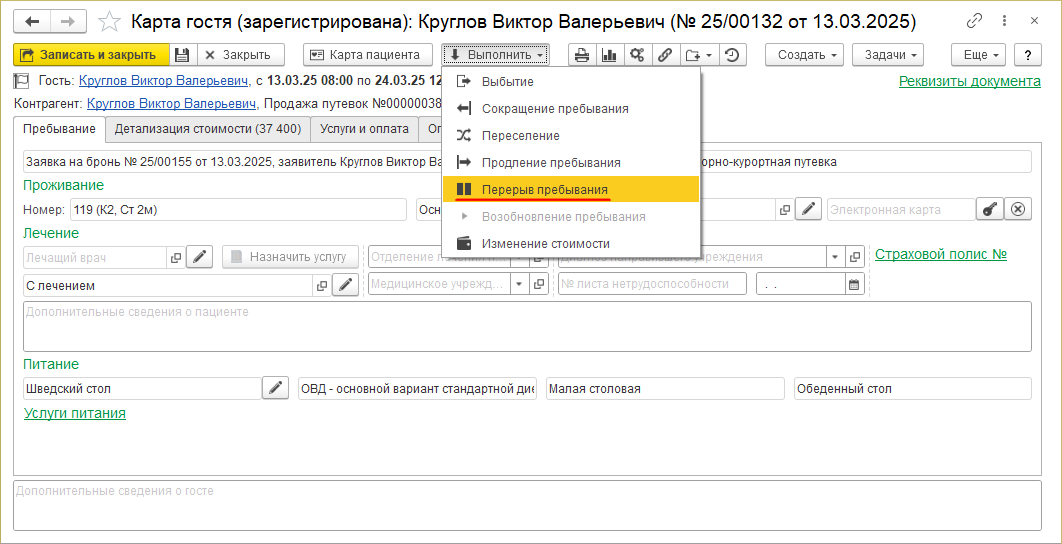
Task: Open help with the ? button
Action: click(x=1028, y=55)
